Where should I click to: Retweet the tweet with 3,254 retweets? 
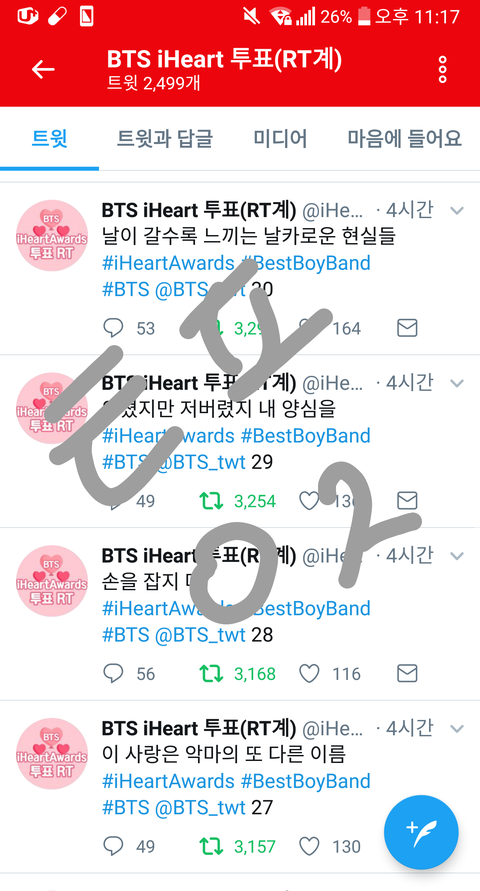click(x=210, y=501)
